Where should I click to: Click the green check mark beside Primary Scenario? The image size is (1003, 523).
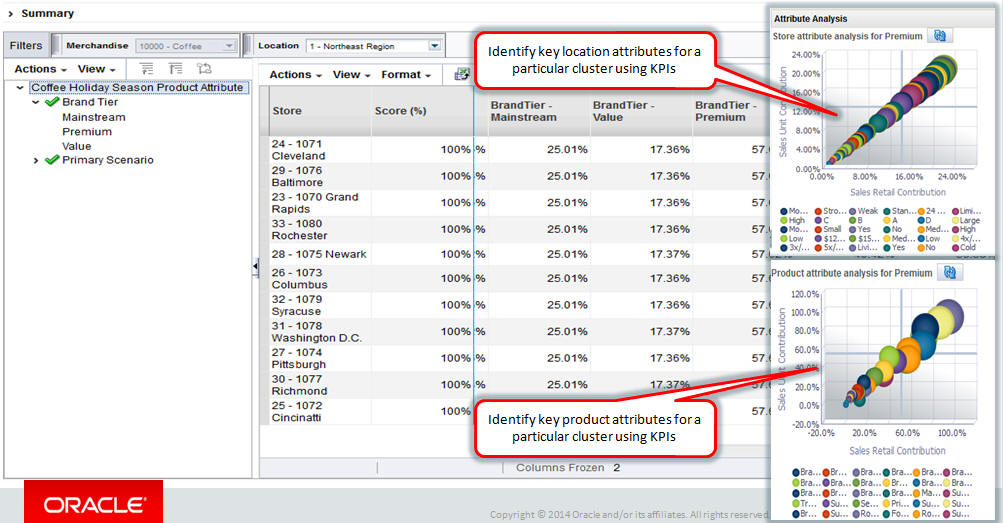click(52, 160)
